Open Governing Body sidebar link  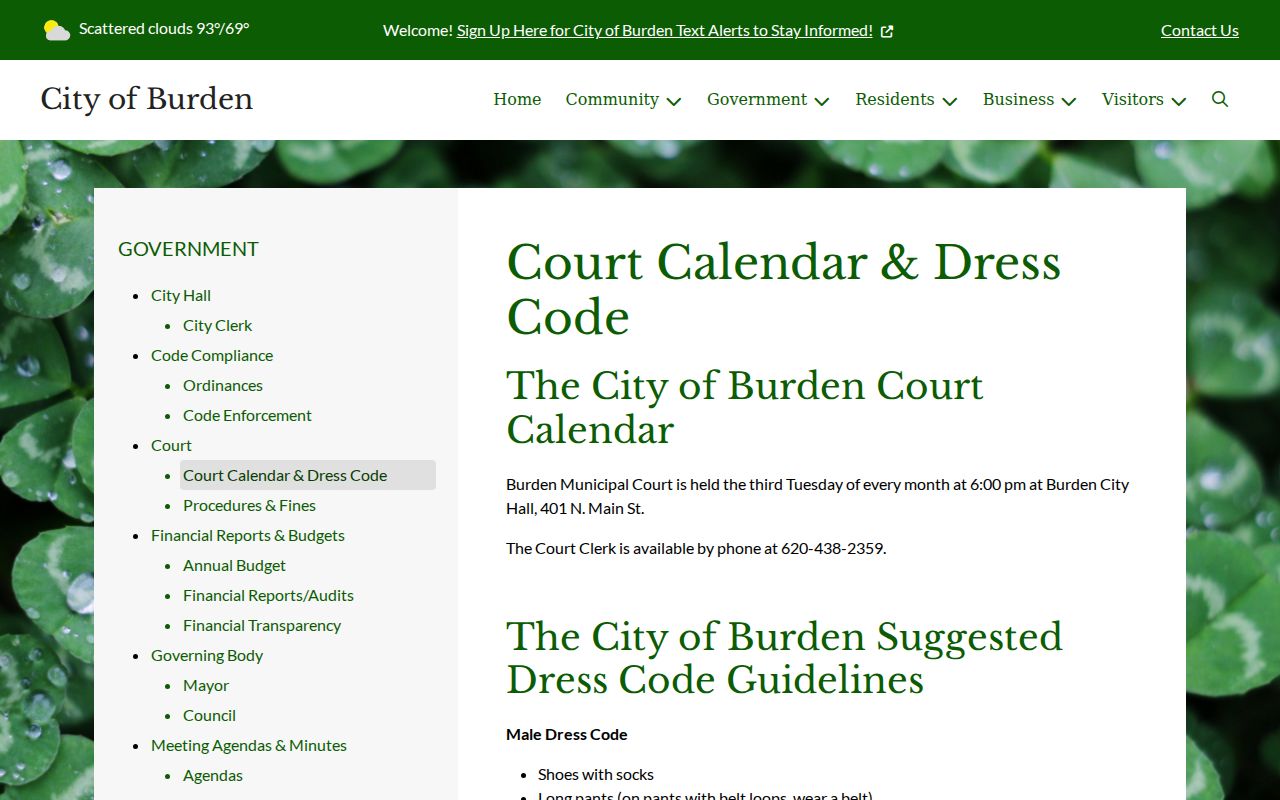click(x=207, y=655)
